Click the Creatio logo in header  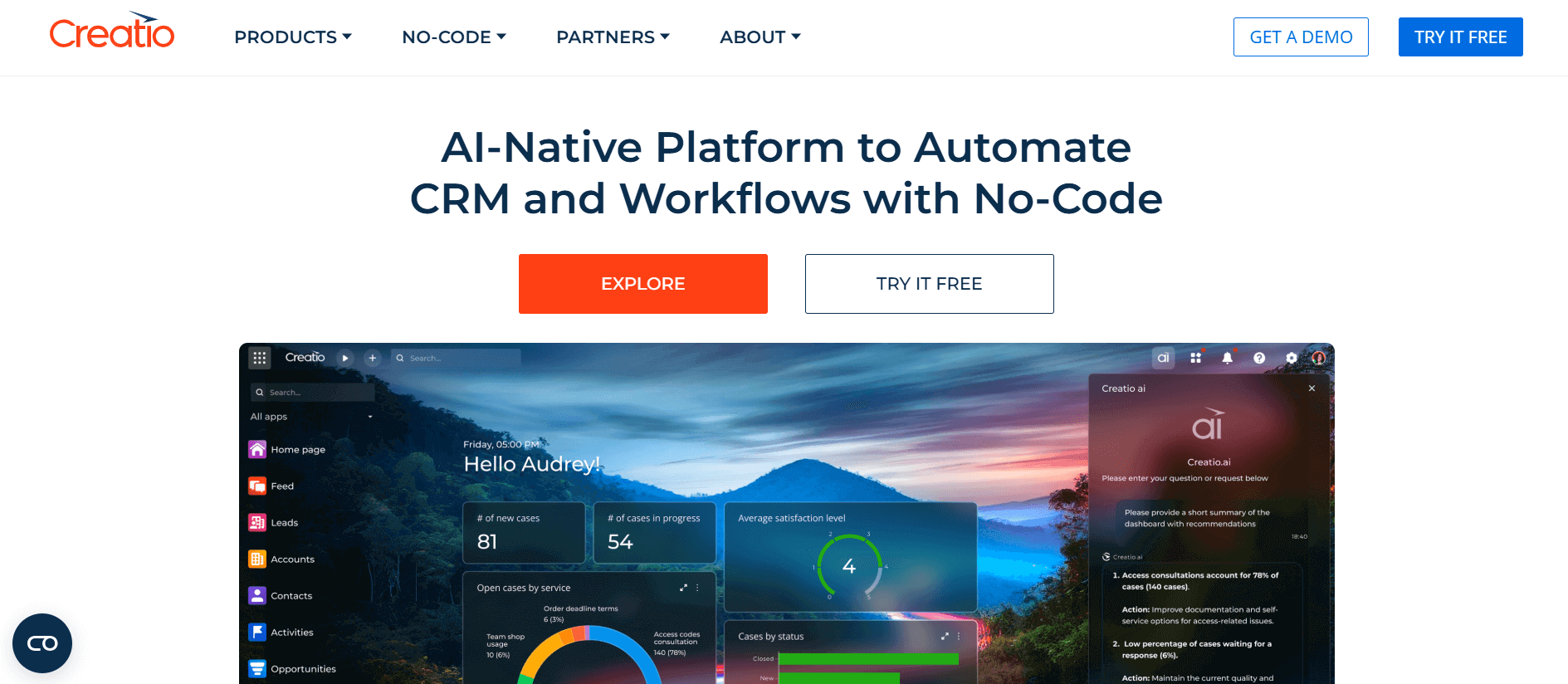(x=112, y=31)
